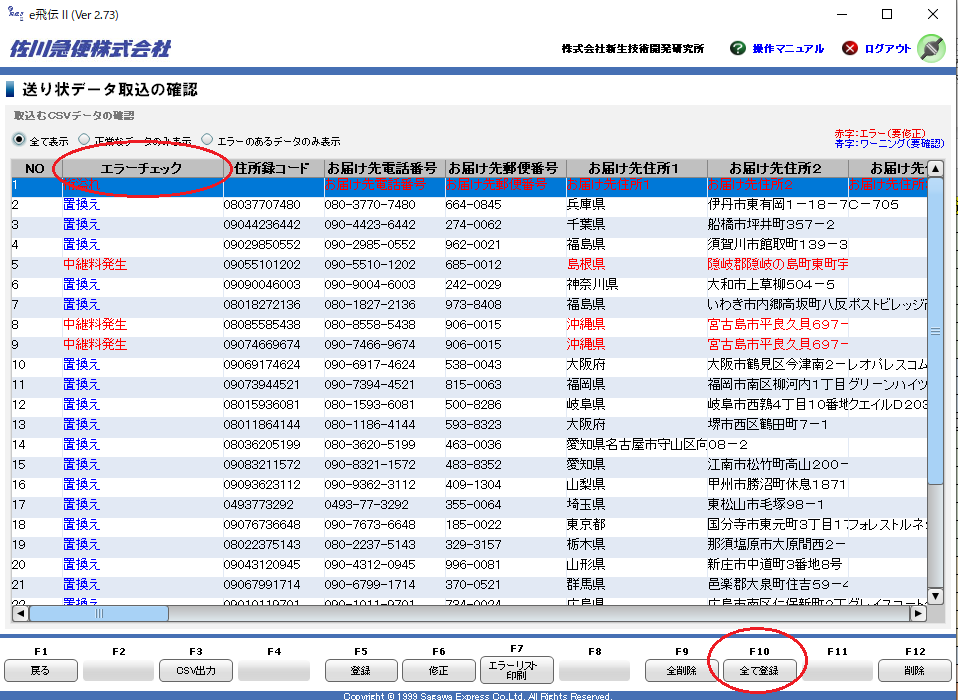
Task: Click the green plug connection status icon
Action: (x=930, y=48)
